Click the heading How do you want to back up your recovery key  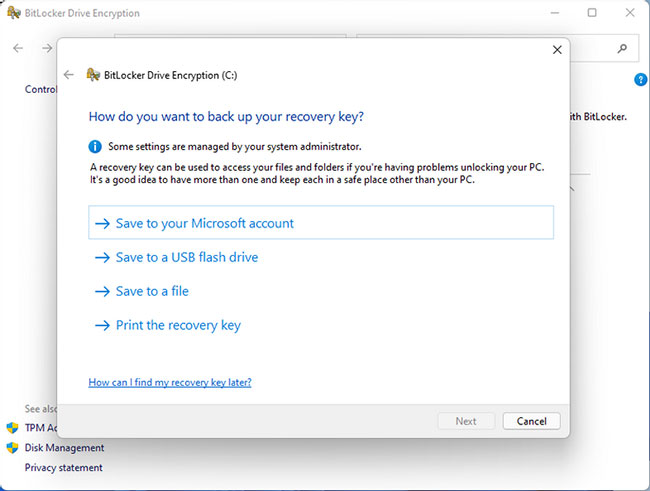coord(226,117)
